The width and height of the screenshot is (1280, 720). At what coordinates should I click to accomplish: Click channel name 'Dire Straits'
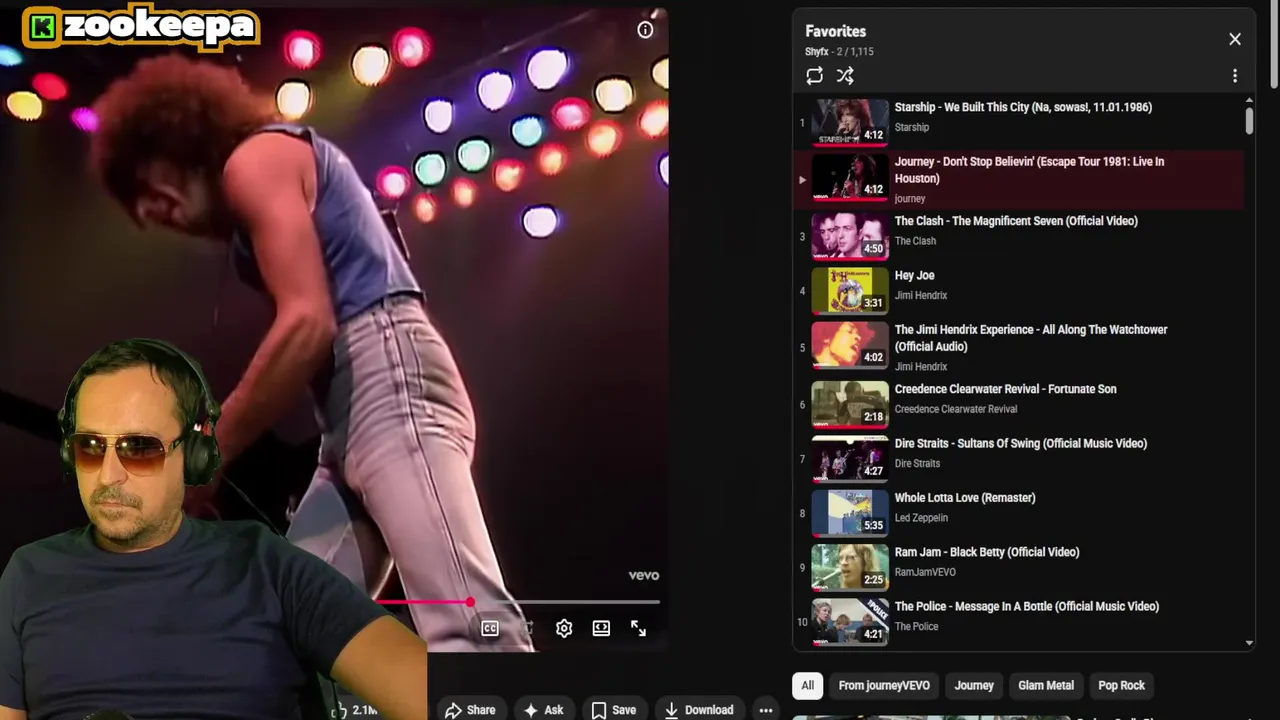coord(917,464)
